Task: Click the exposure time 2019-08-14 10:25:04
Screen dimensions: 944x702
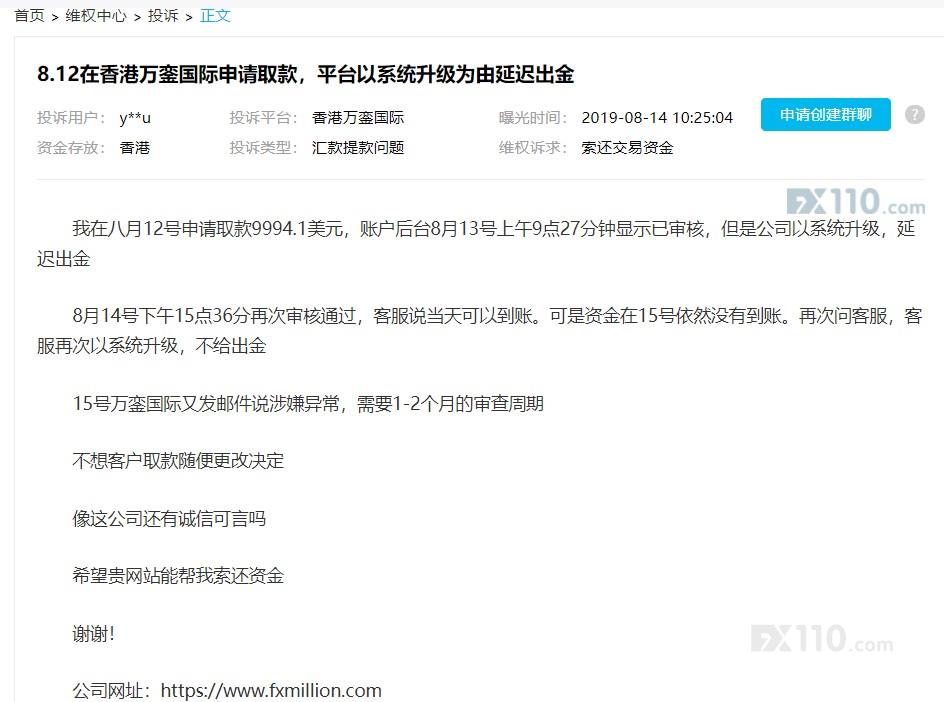Action: pyautogui.click(x=657, y=118)
